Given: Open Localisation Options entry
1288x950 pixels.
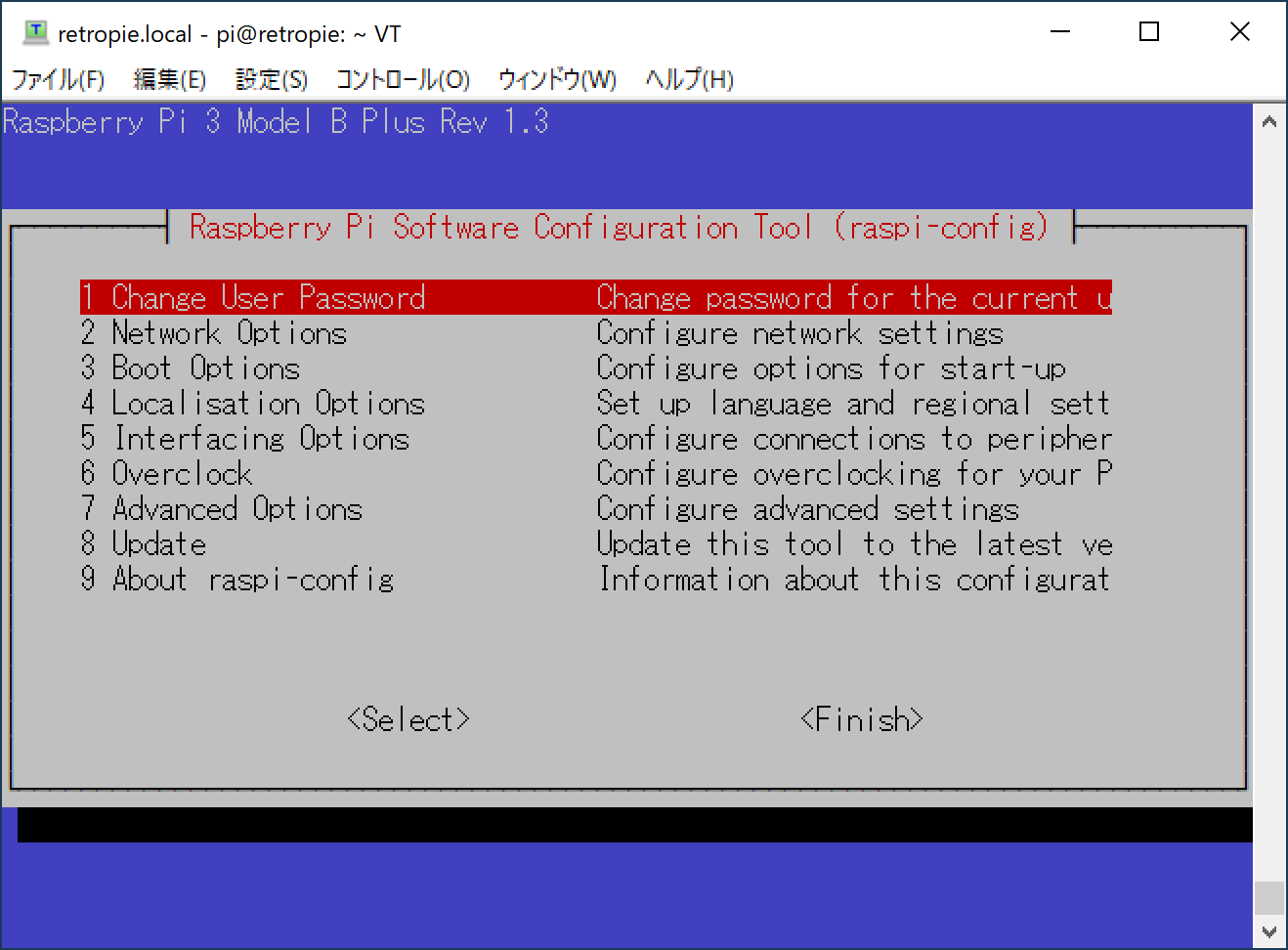Looking at the screenshot, I should click(x=268, y=403).
